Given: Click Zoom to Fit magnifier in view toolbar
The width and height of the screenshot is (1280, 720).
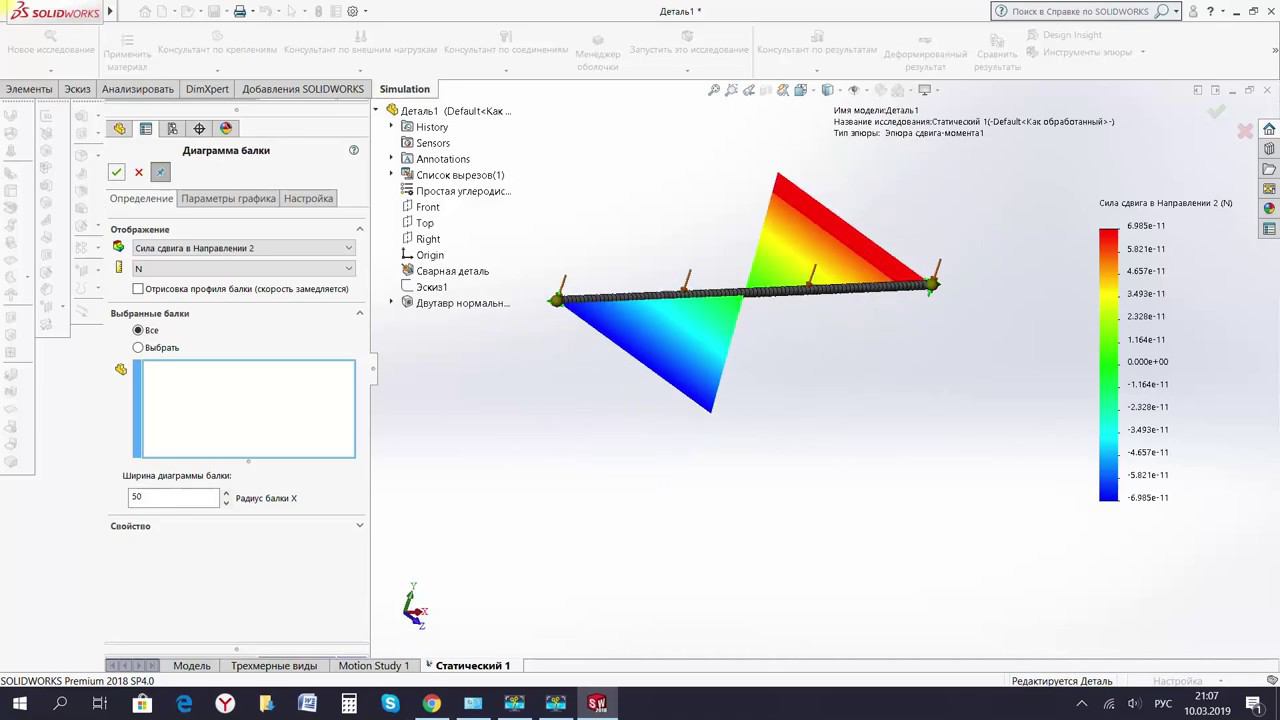Looking at the screenshot, I should coord(714,90).
